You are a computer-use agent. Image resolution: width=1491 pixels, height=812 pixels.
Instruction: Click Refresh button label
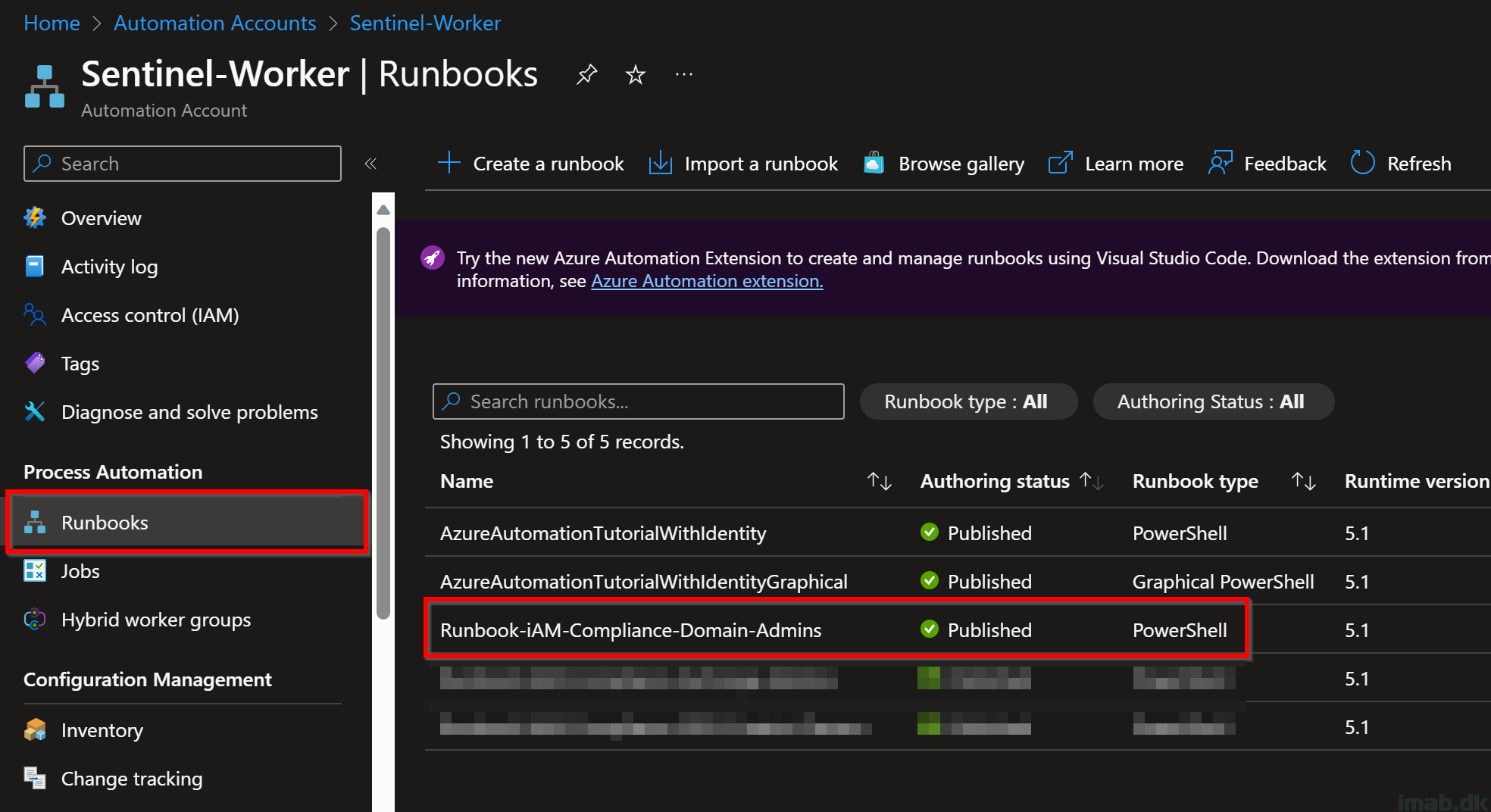click(1419, 164)
